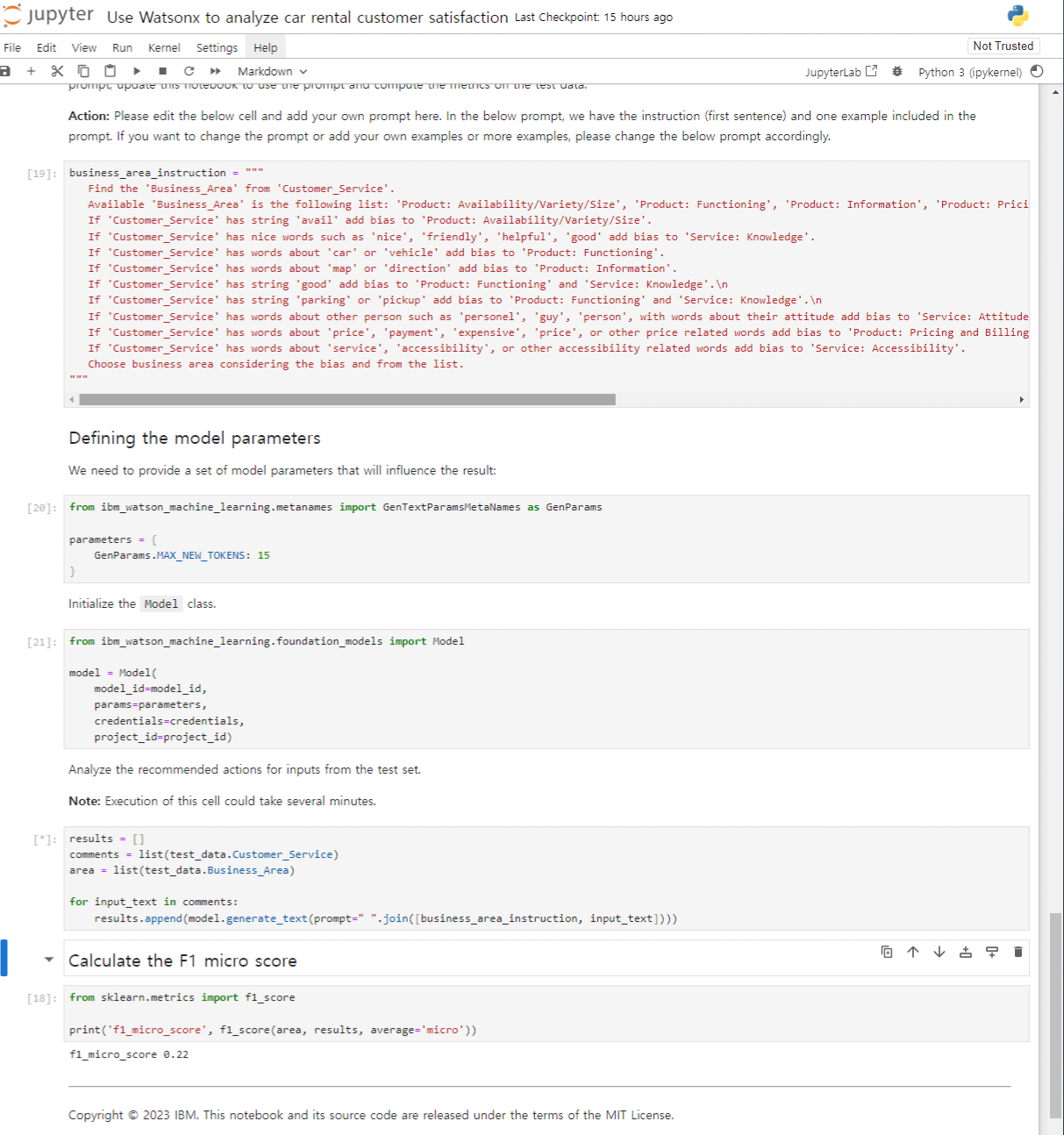Viewport: 1064px width, 1135px height.
Task: Open the notebook in JupyterLab
Action: pyautogui.click(x=841, y=72)
